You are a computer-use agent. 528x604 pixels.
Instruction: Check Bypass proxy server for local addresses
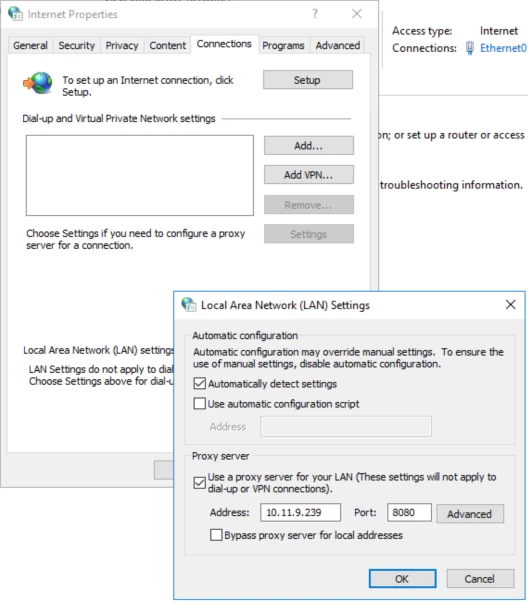point(216,535)
